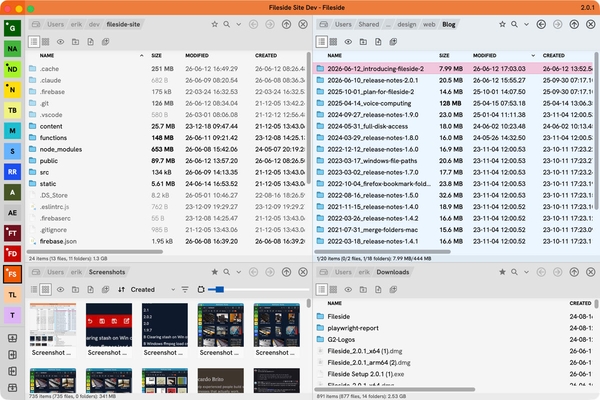Open the chevron dropdown beside search in Downloads pane
This screenshot has height=400, width=600.
point(527,272)
